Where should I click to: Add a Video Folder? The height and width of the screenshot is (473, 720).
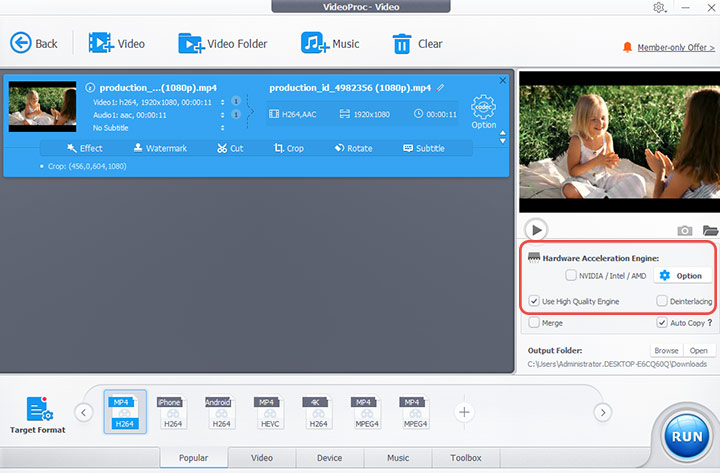click(x=223, y=43)
